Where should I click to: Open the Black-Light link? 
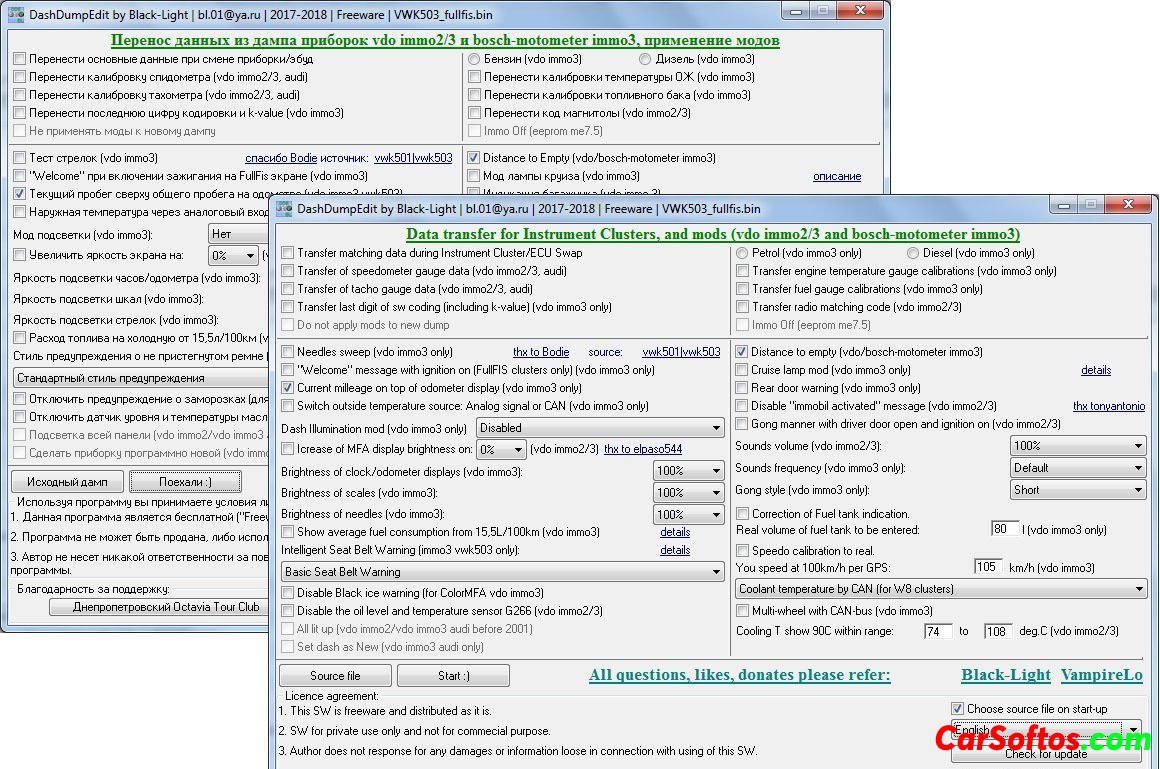point(1006,675)
